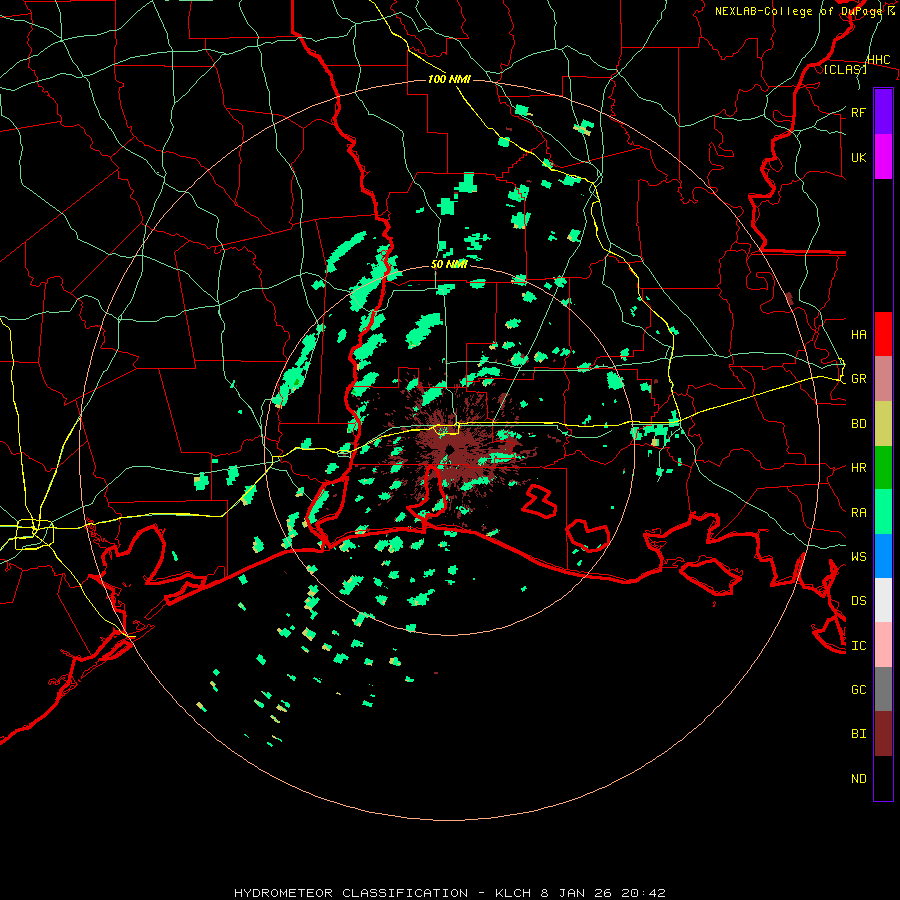Click the IC legend label

point(858,646)
